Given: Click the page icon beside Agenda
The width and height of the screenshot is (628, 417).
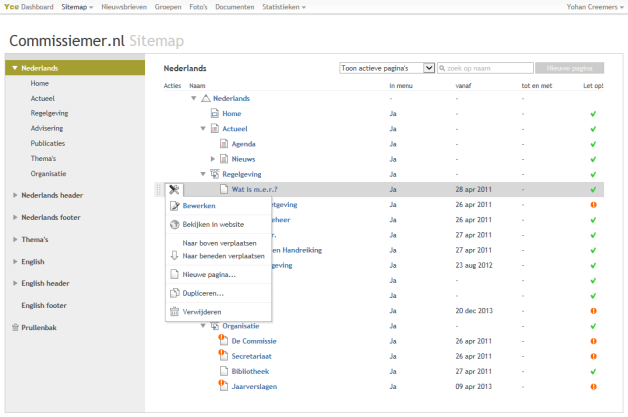Looking at the screenshot, I should click(x=224, y=144).
